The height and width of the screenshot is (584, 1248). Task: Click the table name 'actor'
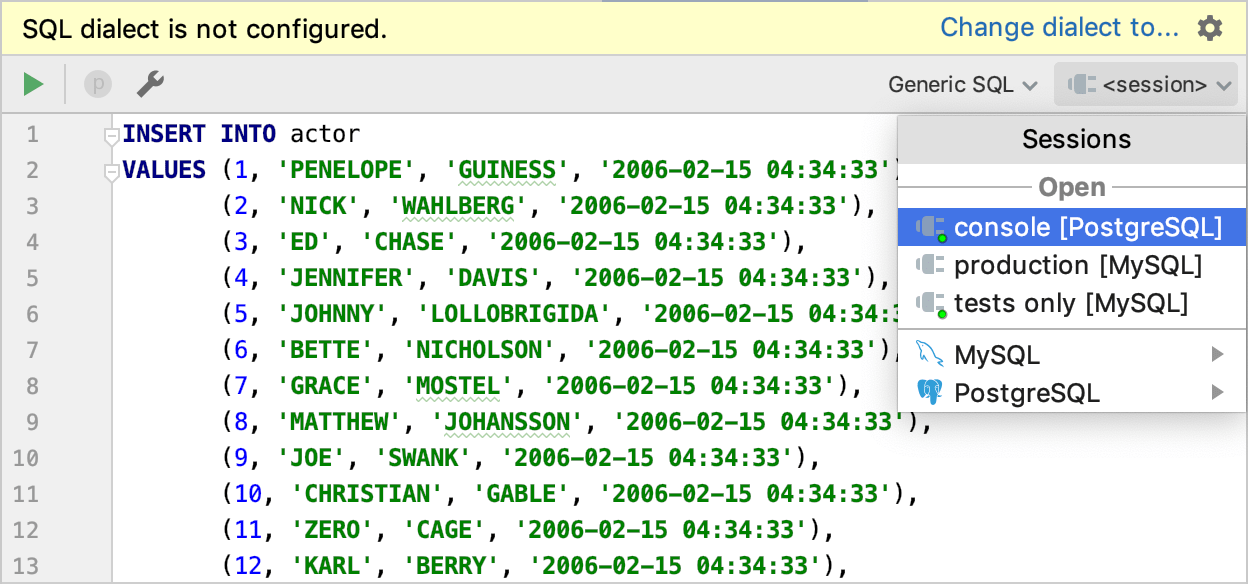(325, 133)
